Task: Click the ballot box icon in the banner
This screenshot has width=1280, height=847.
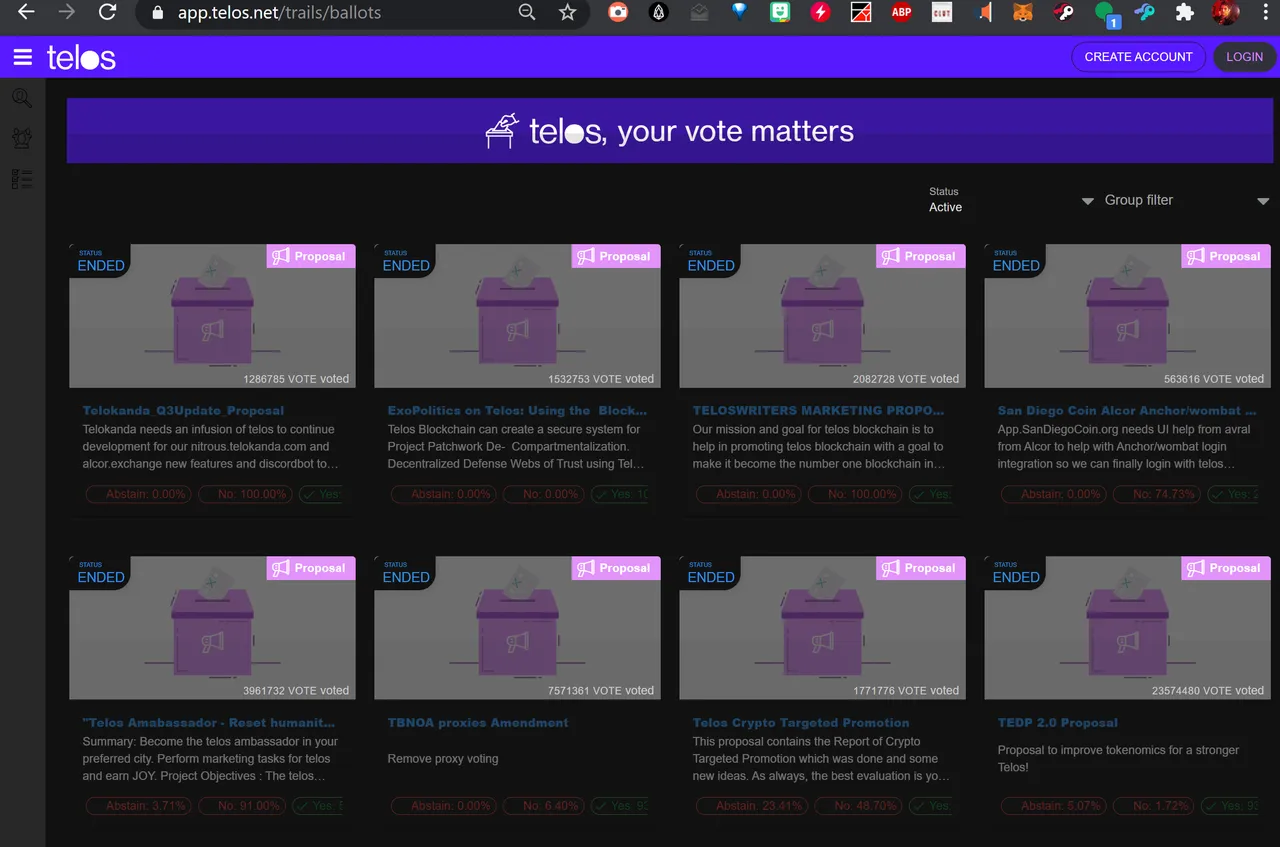Action: (x=502, y=131)
